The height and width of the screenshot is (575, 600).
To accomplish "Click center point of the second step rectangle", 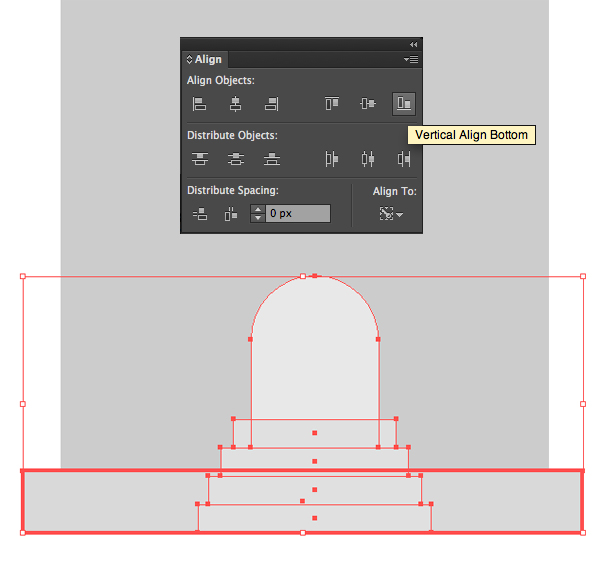I will pos(315,461).
